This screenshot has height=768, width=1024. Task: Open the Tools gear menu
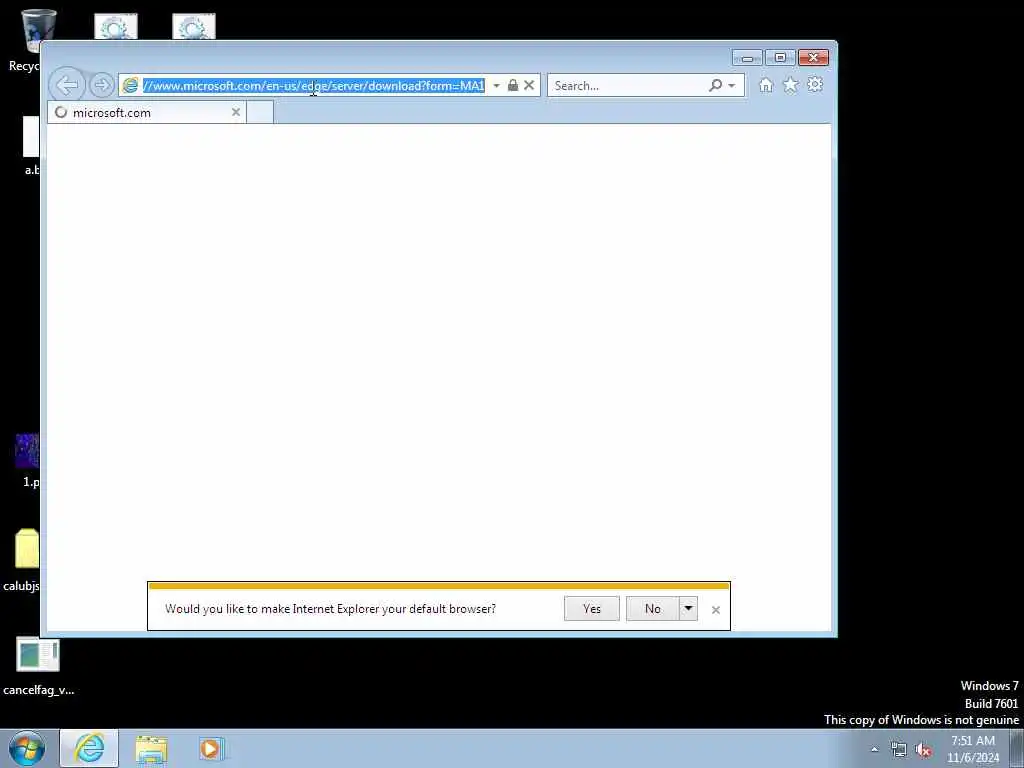(815, 84)
